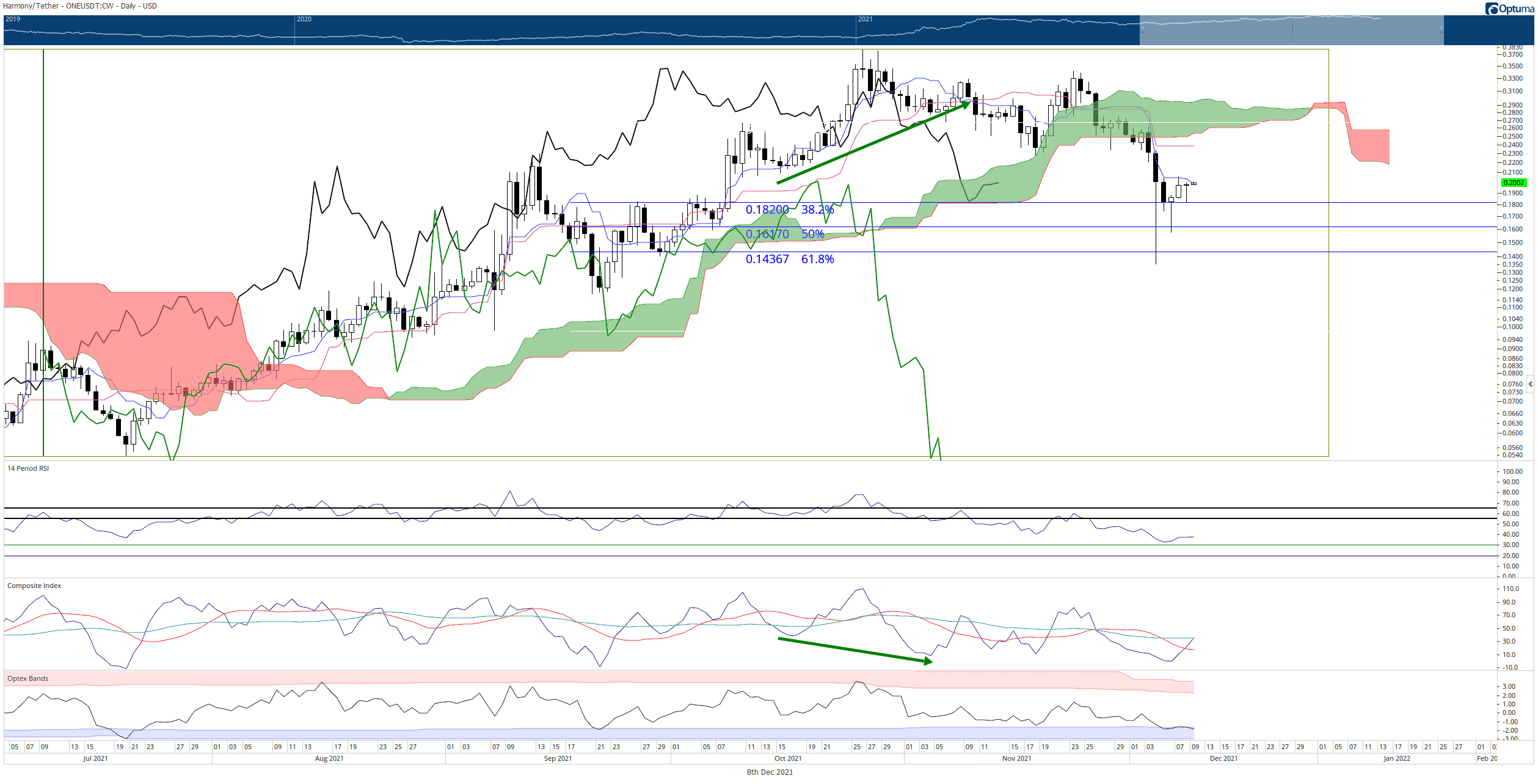Click the highlighted range window in the overview navigator
Viewport: 1538px width, 784px height.
[x=1291, y=30]
